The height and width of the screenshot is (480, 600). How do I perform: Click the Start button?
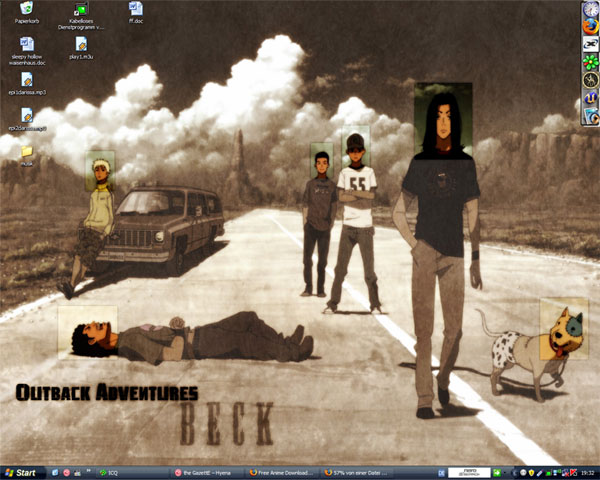coord(22,472)
